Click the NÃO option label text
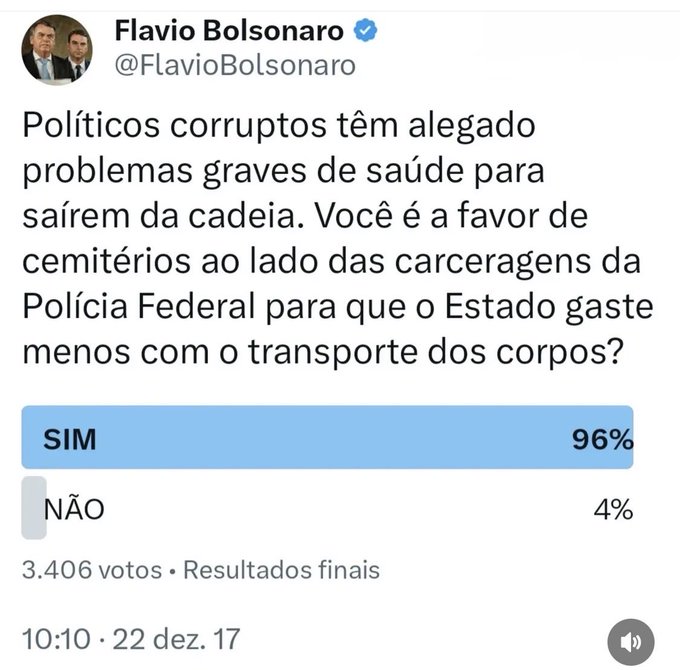Screen dimensions: 680x670 (75, 510)
